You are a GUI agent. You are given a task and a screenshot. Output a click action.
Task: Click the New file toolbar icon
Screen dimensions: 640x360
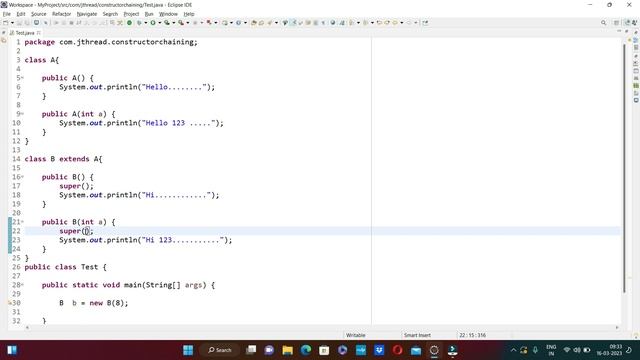click(x=5, y=23)
